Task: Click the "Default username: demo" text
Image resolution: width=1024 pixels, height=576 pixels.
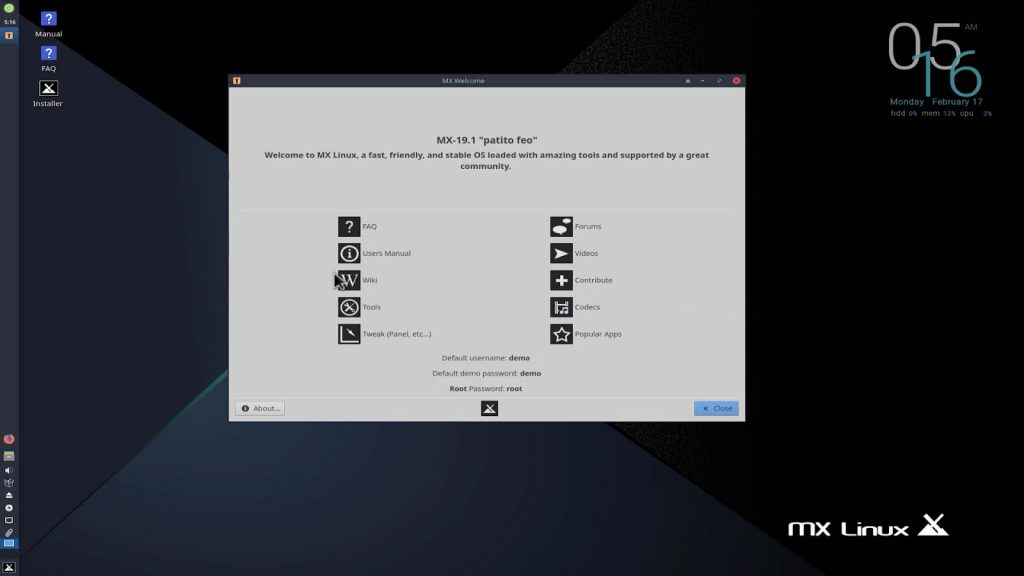Action: pyautogui.click(x=486, y=358)
